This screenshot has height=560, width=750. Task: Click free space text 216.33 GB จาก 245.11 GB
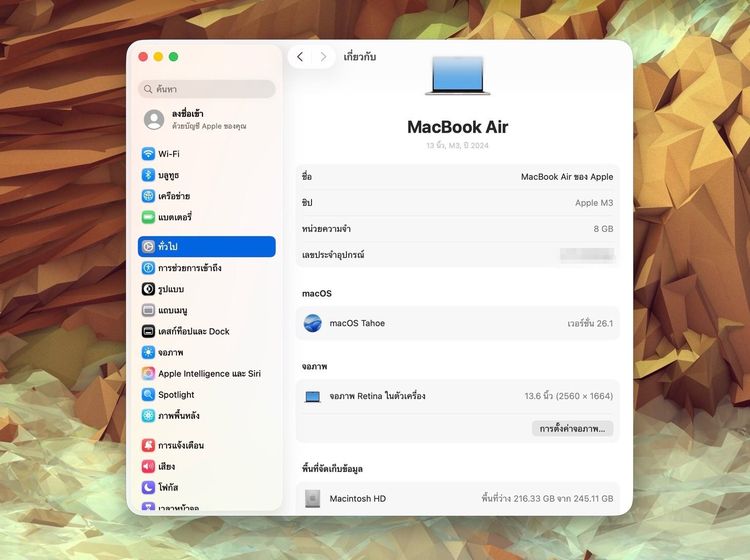(547, 498)
